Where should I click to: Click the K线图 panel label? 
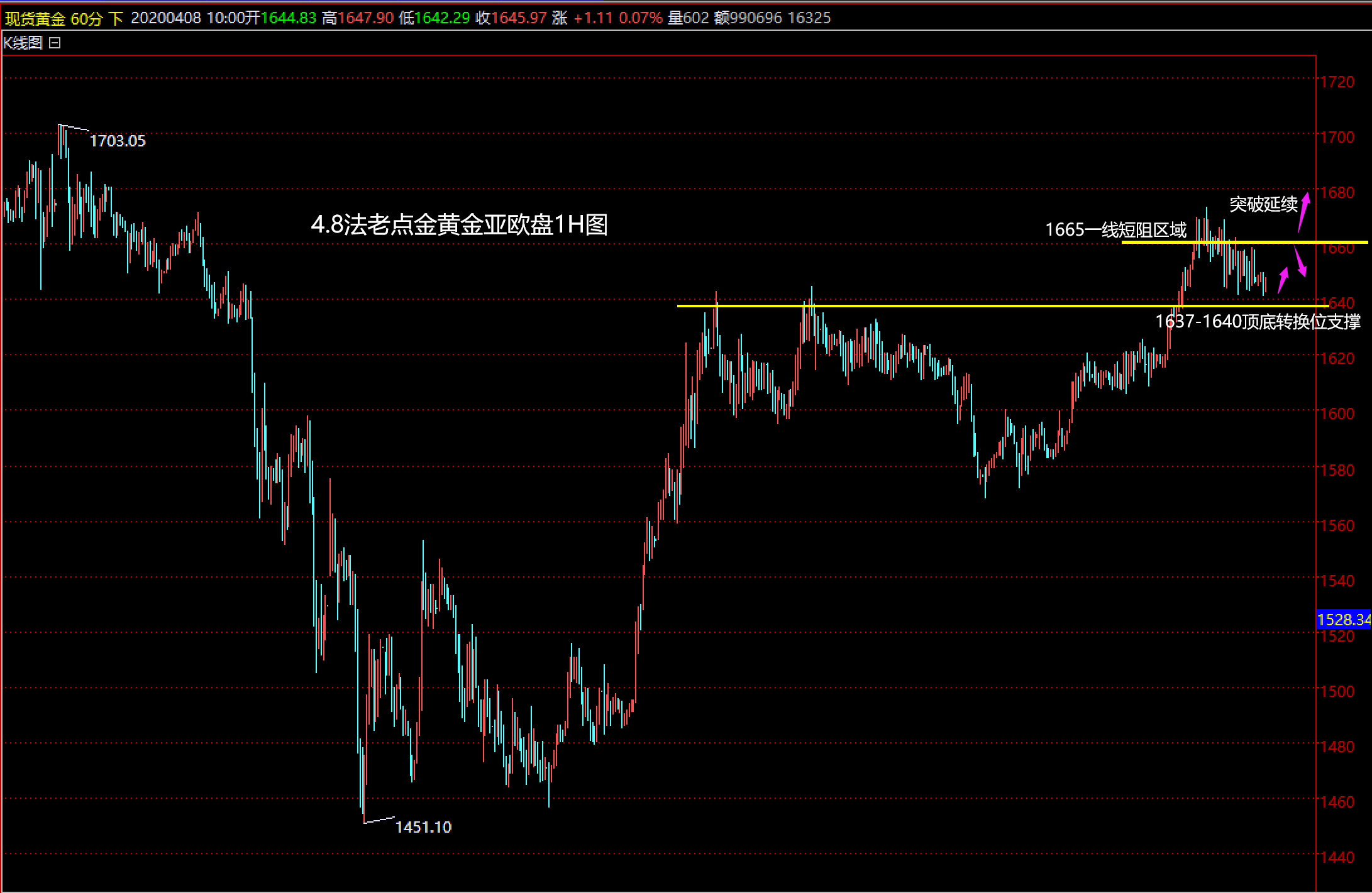coord(23,43)
